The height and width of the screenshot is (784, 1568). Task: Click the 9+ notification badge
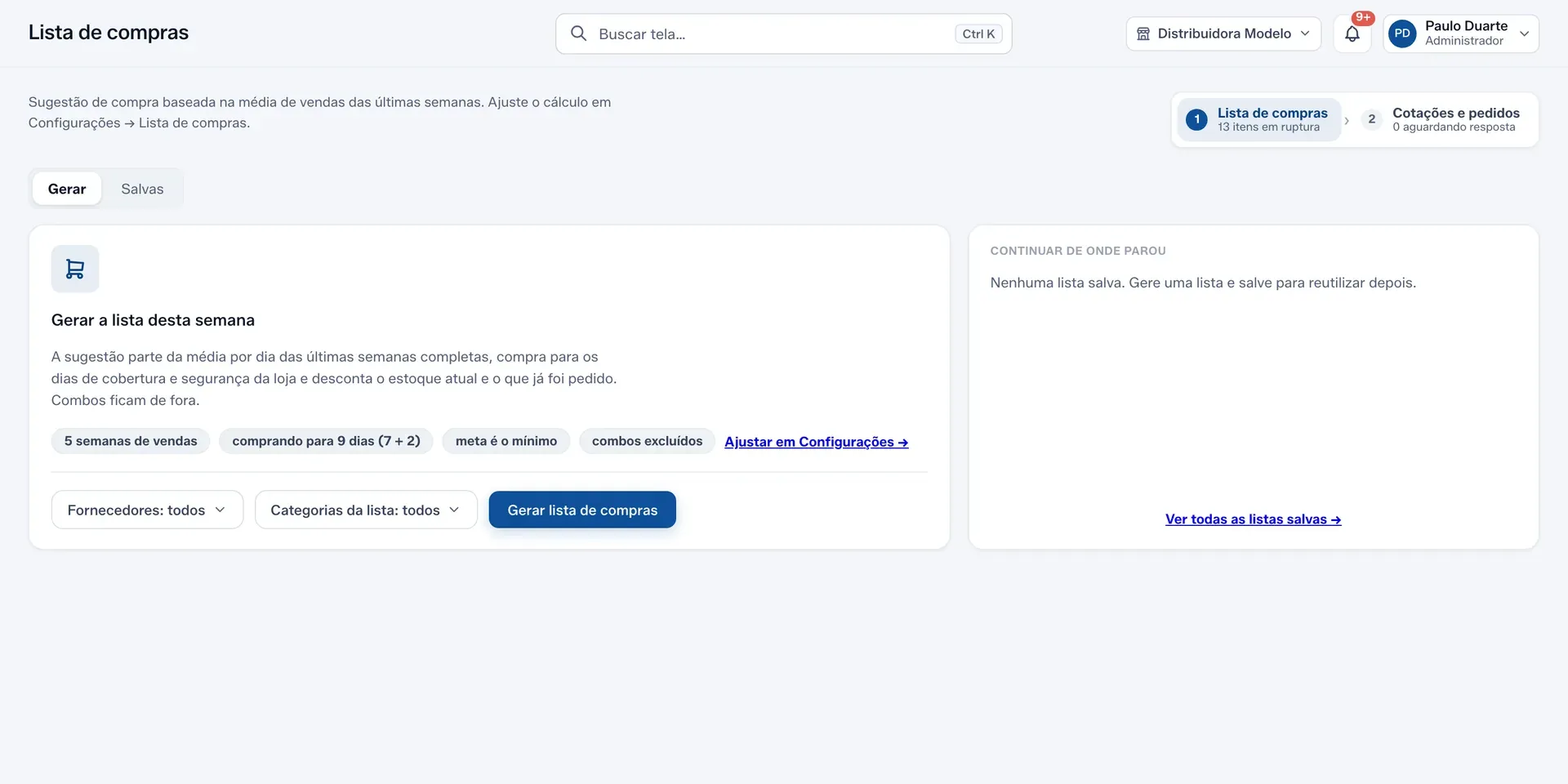1363,18
